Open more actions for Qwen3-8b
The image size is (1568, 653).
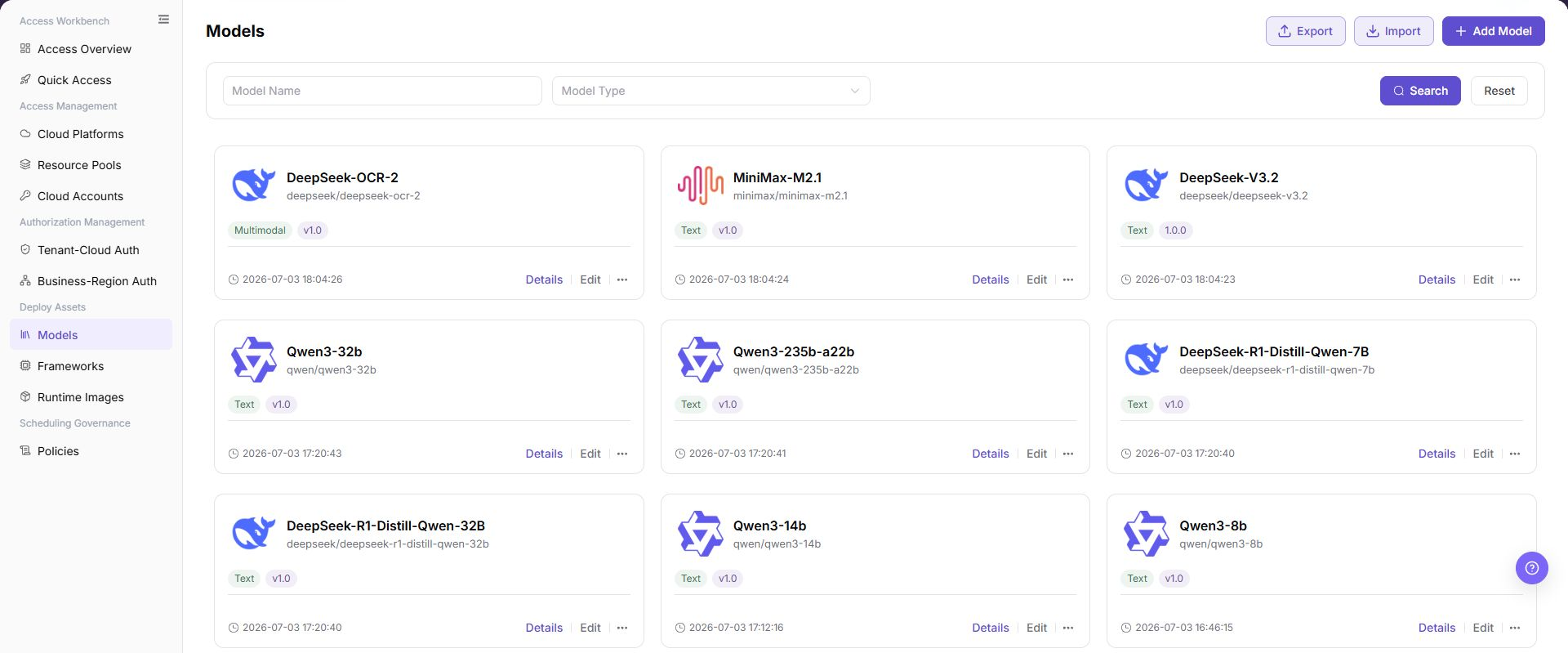pos(1515,628)
